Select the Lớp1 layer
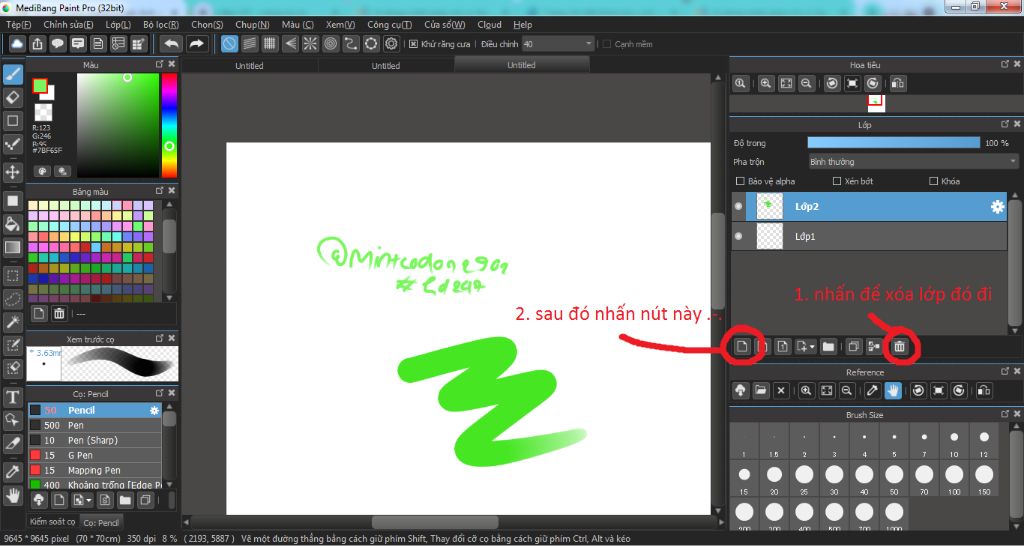1024x547 pixels. 869,236
